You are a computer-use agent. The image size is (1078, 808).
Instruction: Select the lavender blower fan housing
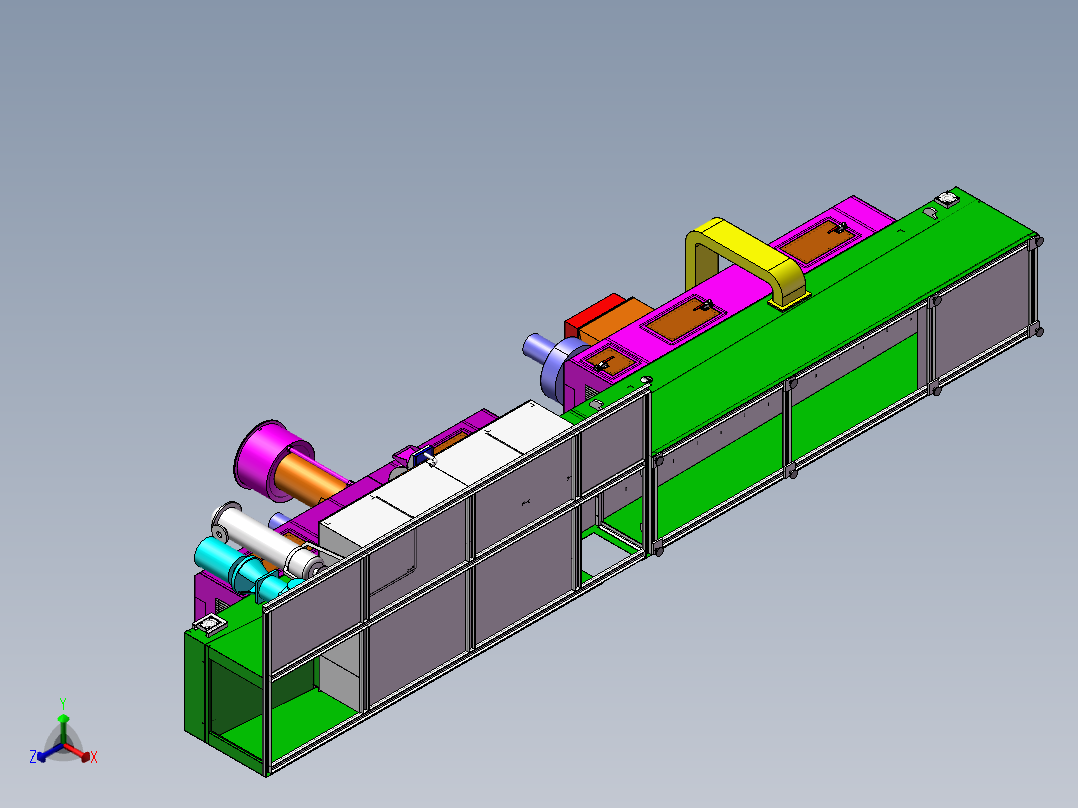click(559, 368)
